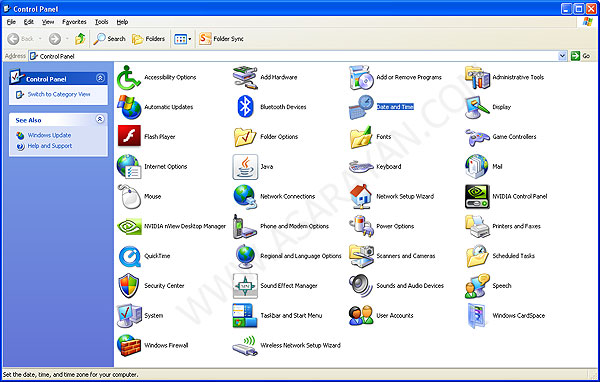Open the Speech icon

(x=477, y=286)
